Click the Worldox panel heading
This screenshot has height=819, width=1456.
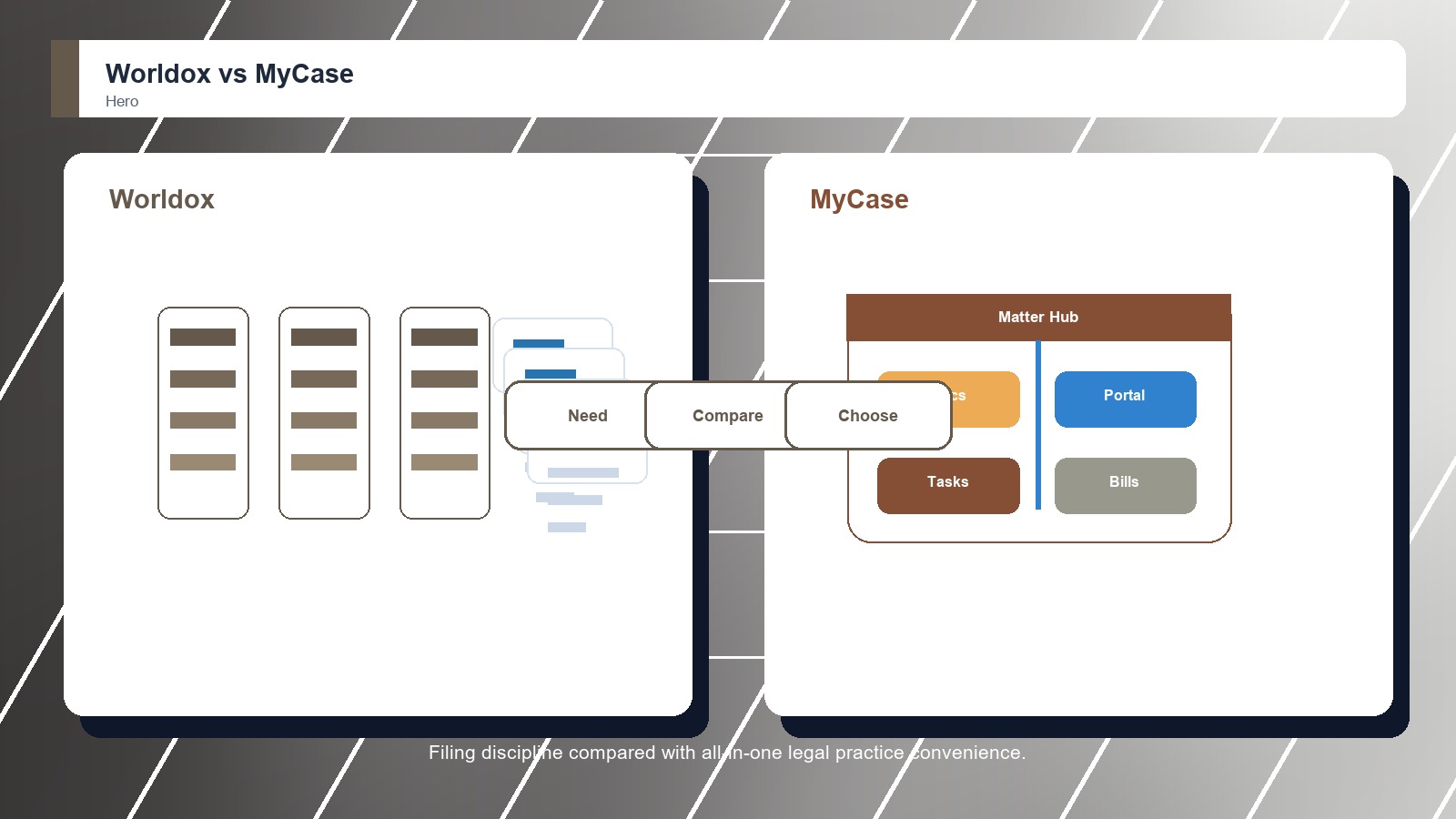tap(162, 199)
